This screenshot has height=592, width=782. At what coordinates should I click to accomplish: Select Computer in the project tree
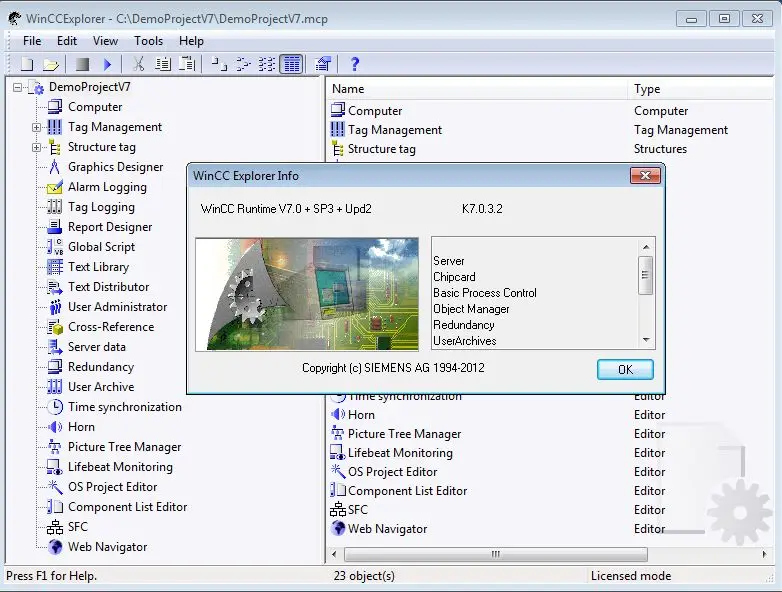tap(95, 107)
